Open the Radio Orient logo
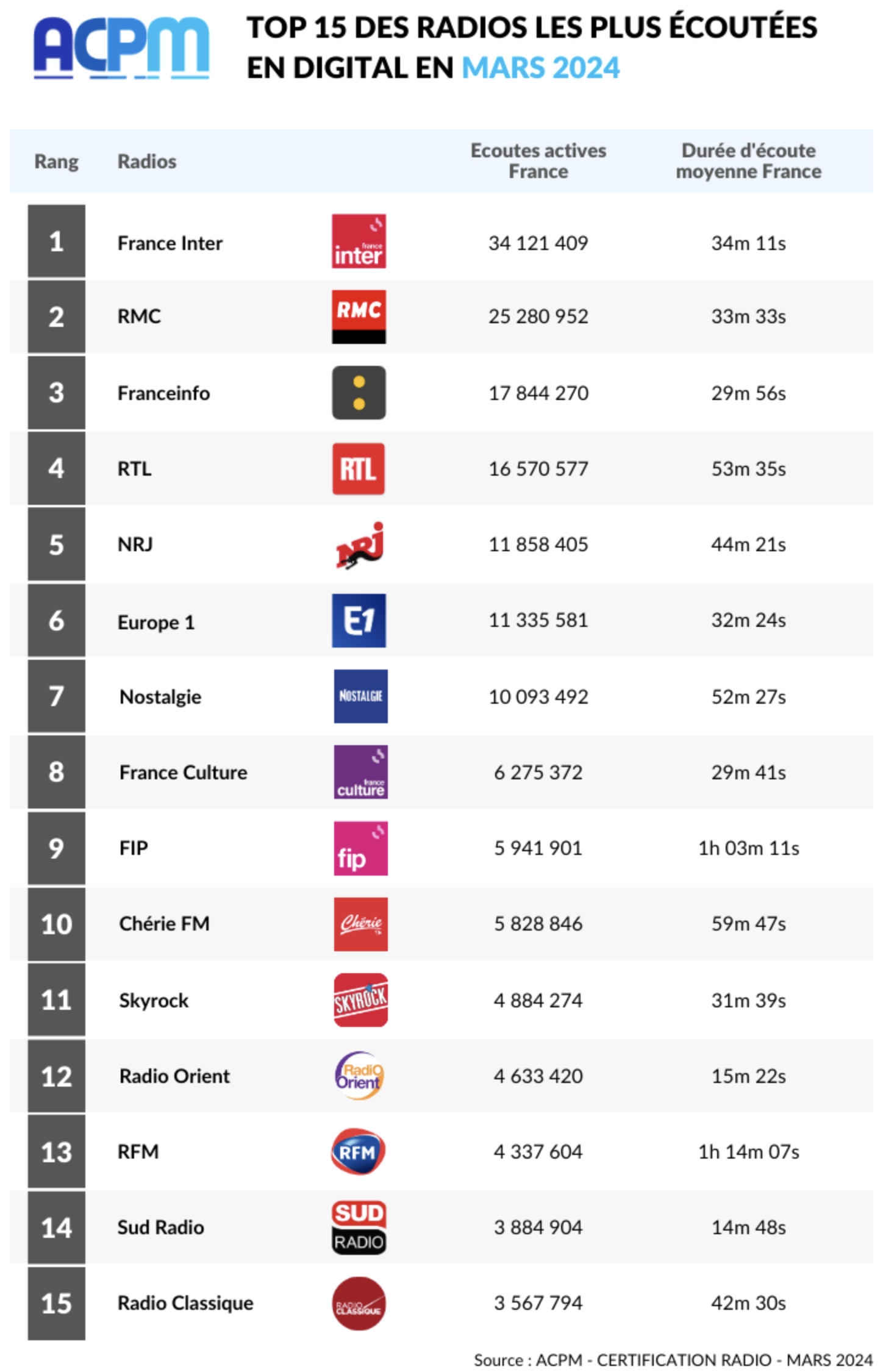Screen dimensions: 883x1372 tap(359, 1076)
